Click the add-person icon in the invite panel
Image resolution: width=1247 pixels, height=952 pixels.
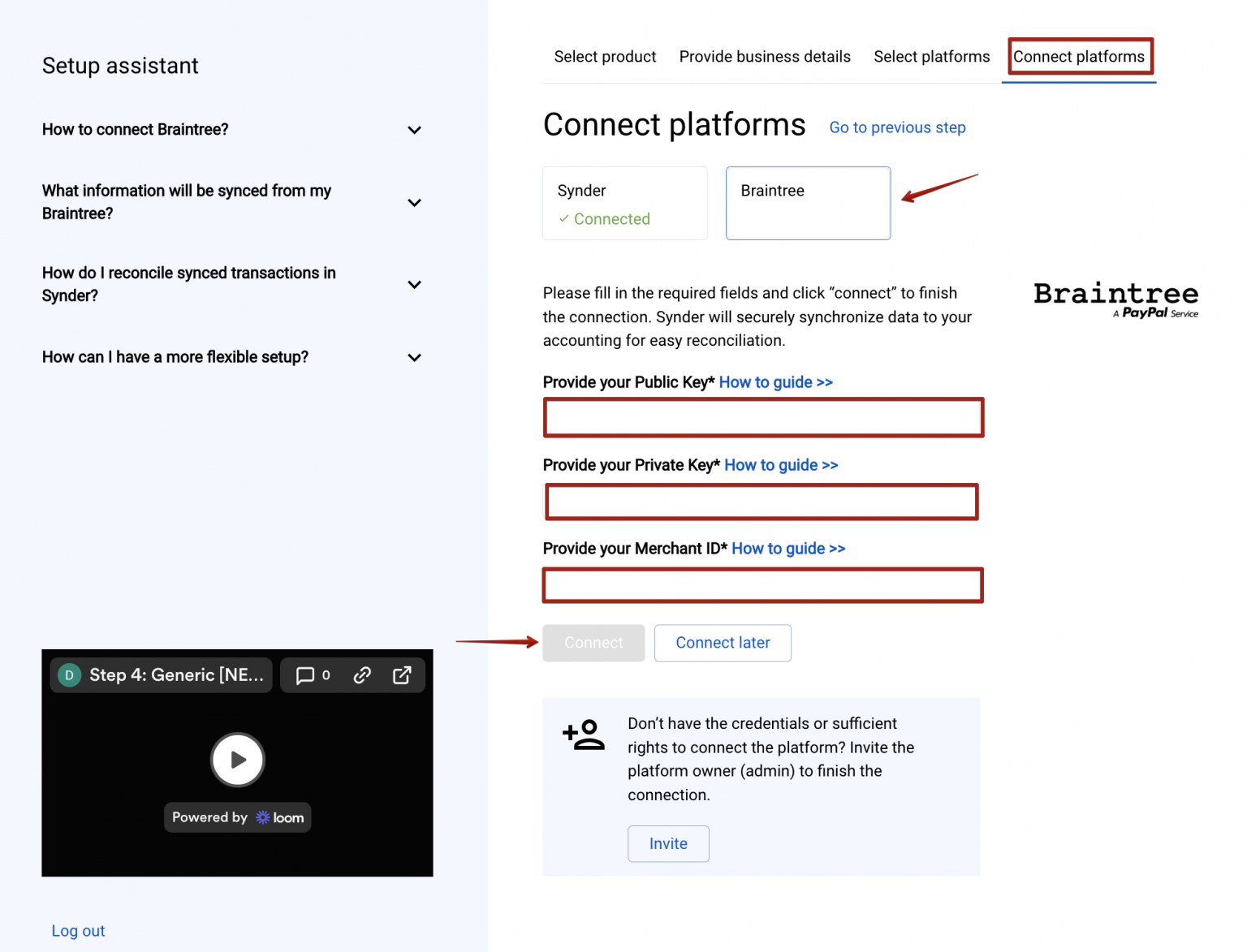pyautogui.click(x=583, y=734)
